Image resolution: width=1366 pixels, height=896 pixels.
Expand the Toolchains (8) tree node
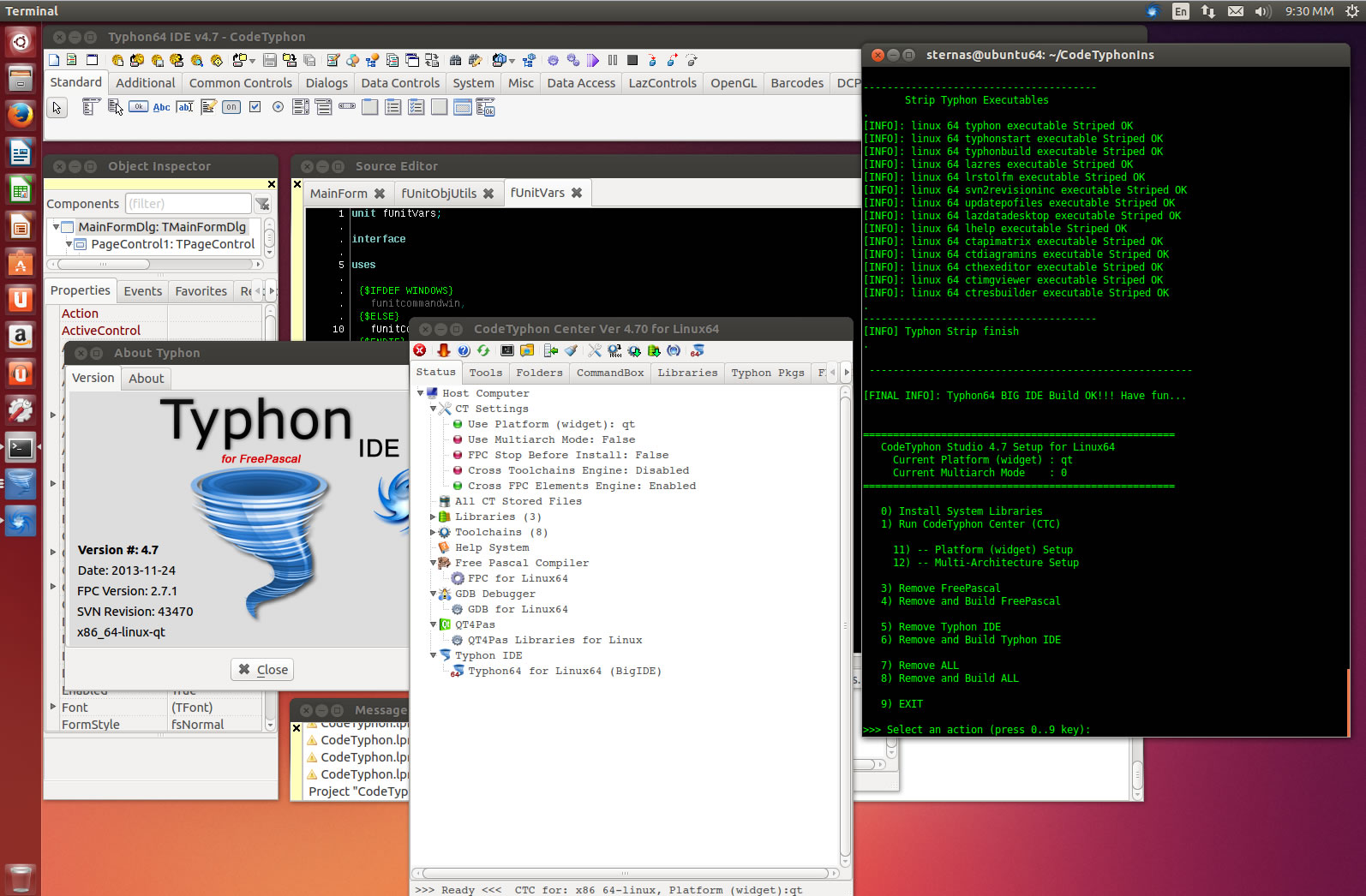click(x=434, y=532)
